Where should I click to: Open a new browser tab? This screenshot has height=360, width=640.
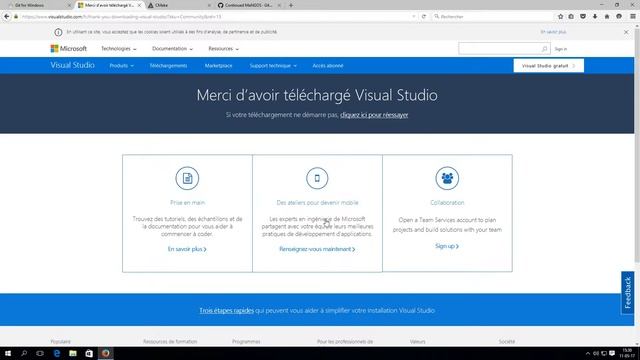pos(291,5)
